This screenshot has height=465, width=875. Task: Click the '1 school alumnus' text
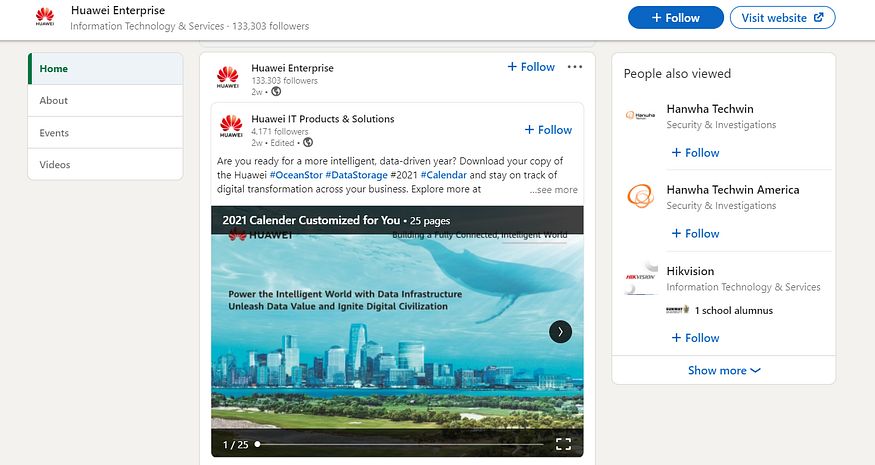point(734,311)
